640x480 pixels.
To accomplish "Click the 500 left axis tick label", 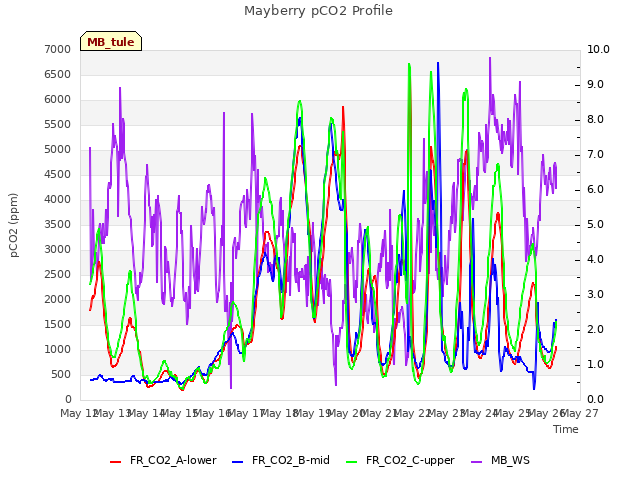I will [x=61, y=375].
